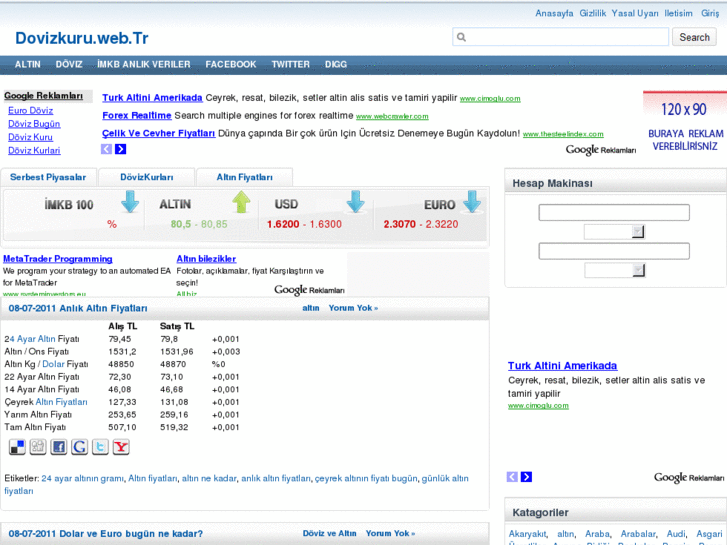This screenshot has height=545, width=727.
Task: Click in the first Hesap Makinası input field
Action: [613, 212]
